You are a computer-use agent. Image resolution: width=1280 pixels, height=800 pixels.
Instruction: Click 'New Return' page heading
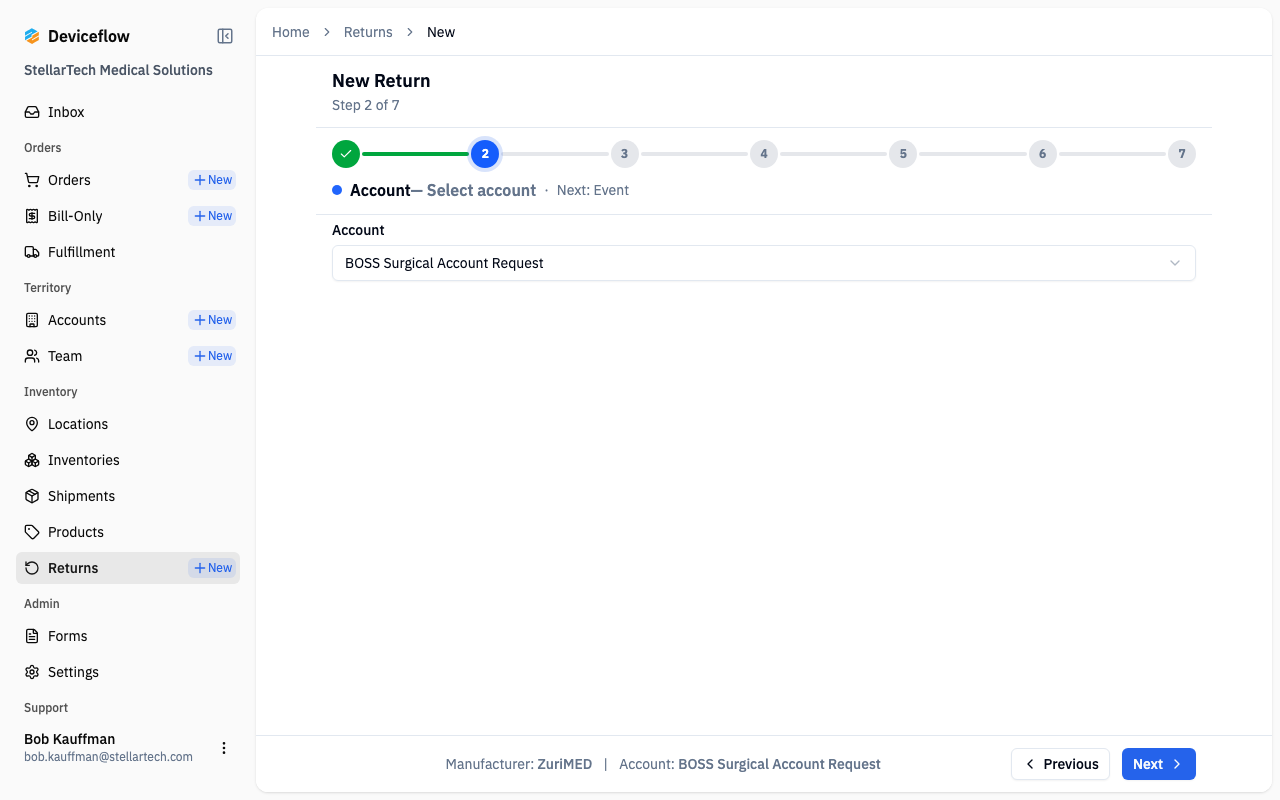pos(381,81)
